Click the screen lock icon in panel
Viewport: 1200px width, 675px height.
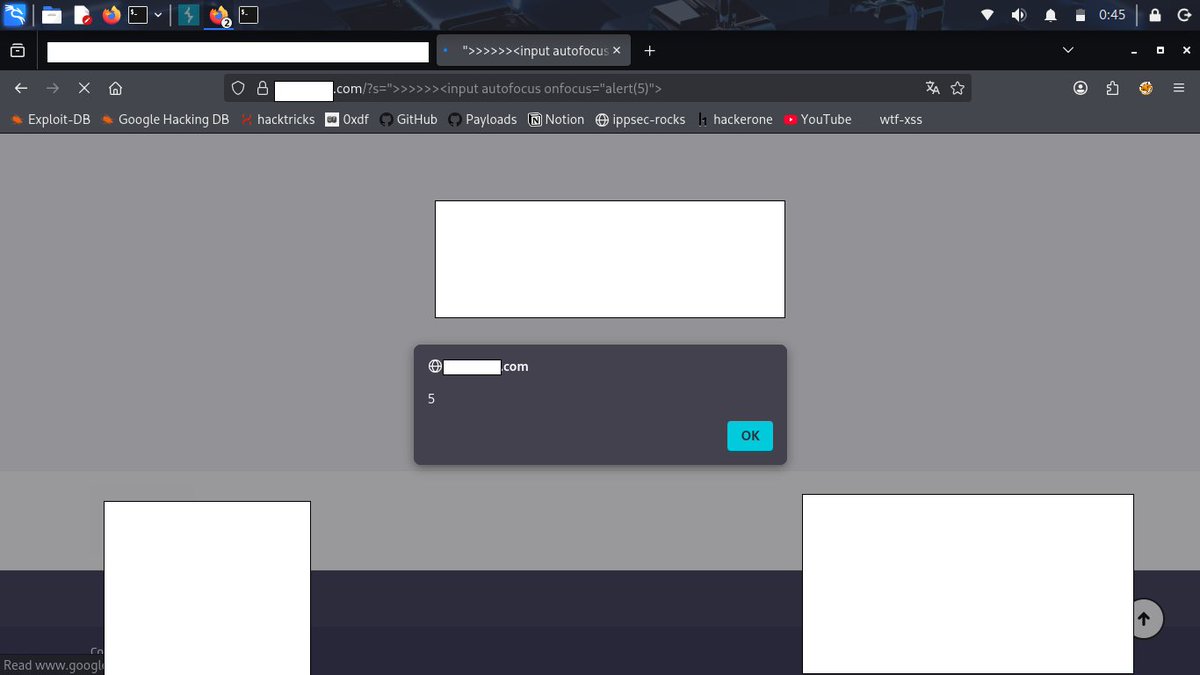coord(1152,15)
